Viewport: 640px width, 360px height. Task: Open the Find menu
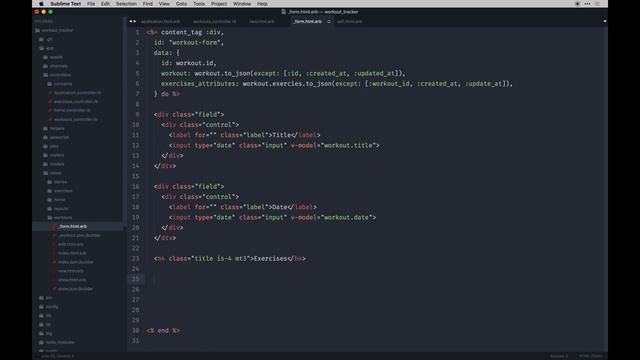[x=148, y=4]
